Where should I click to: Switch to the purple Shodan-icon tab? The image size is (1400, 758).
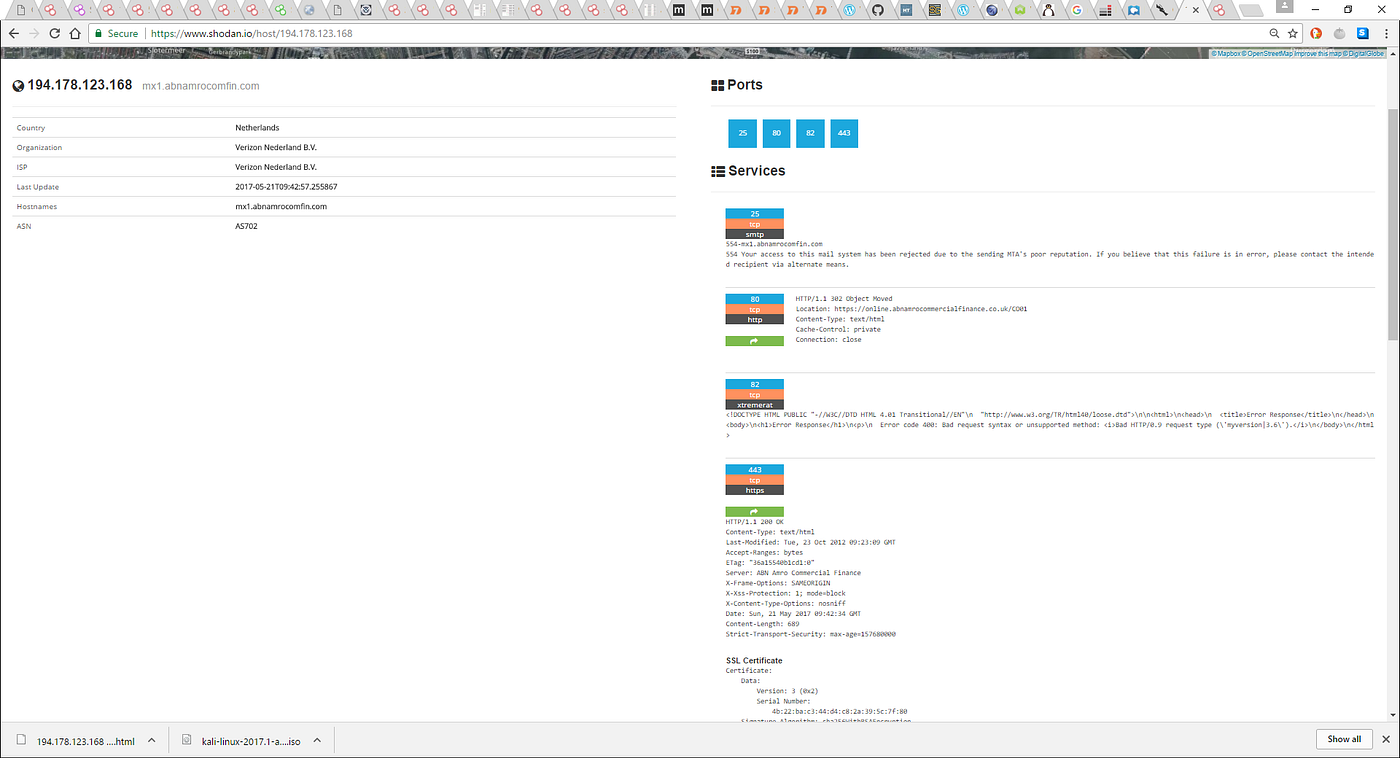pos(78,10)
